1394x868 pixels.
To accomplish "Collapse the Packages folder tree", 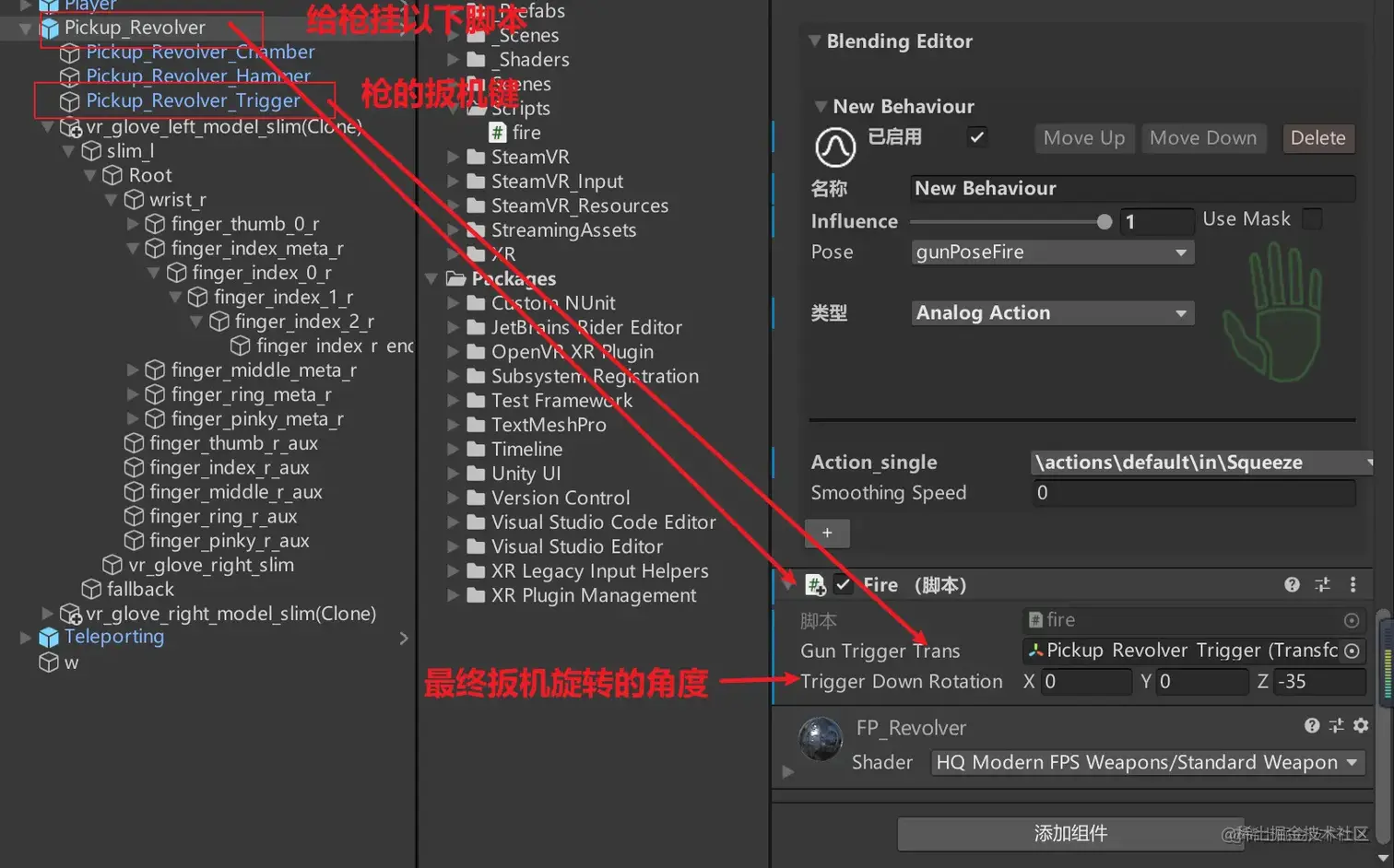I will point(431,278).
